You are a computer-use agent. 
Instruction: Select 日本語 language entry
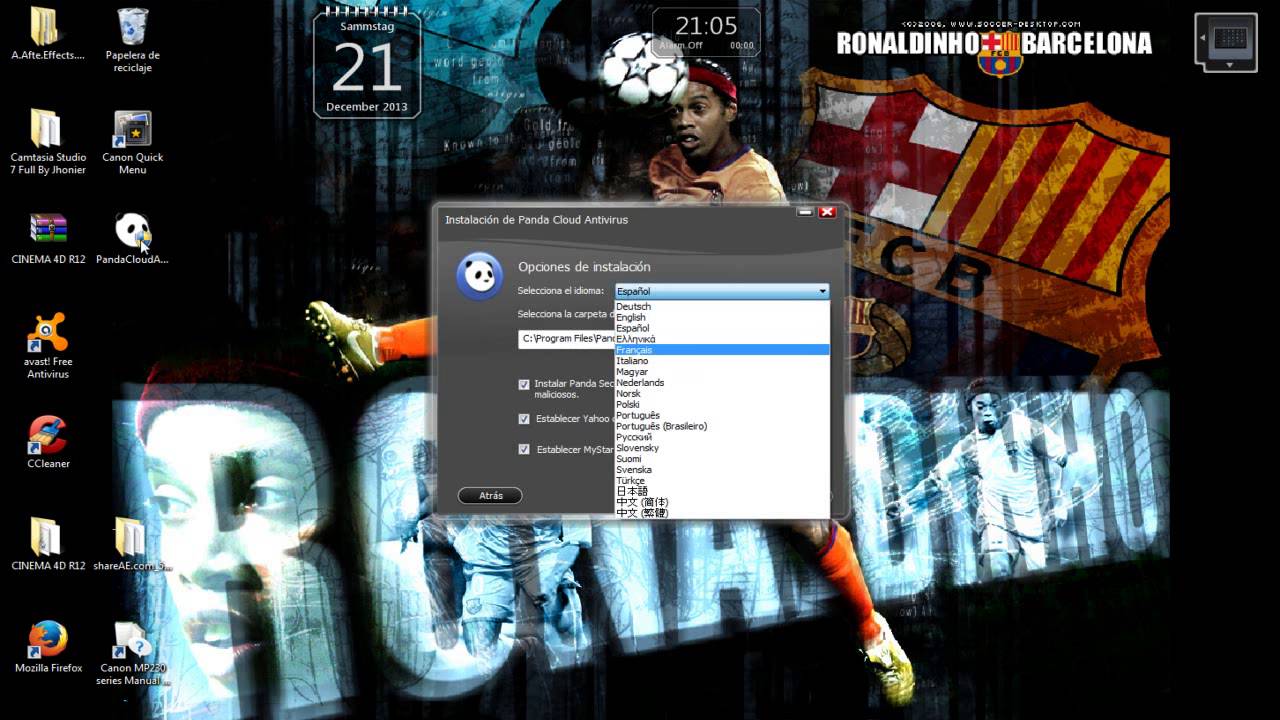tap(722, 491)
